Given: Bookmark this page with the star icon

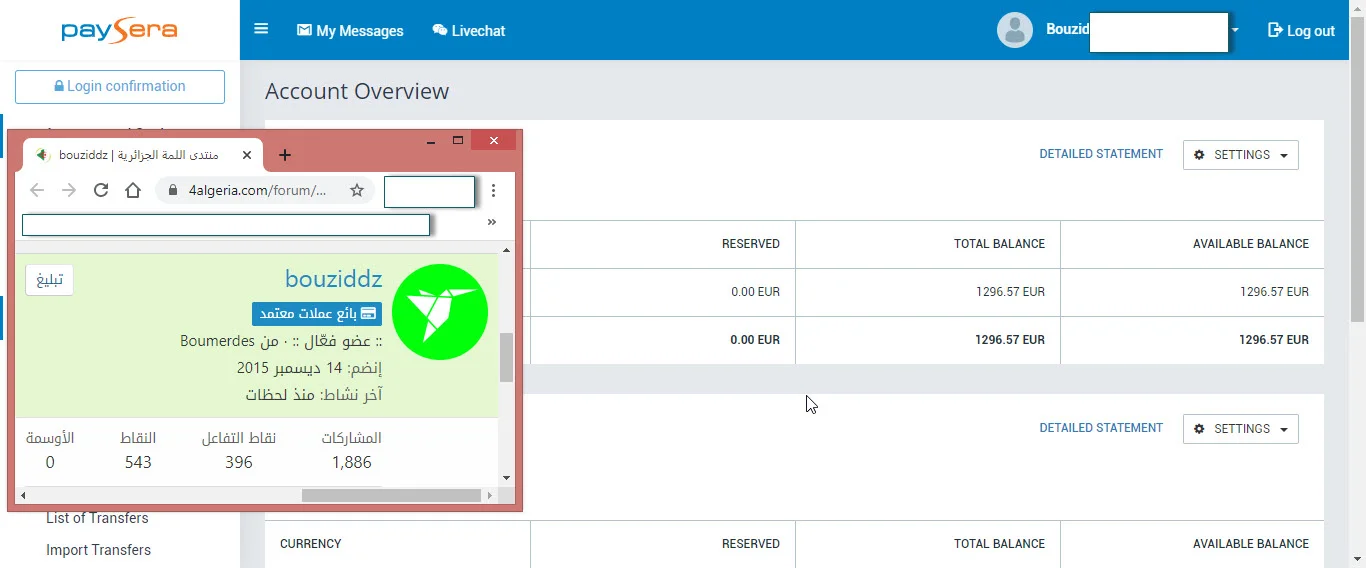Looking at the screenshot, I should [x=356, y=190].
